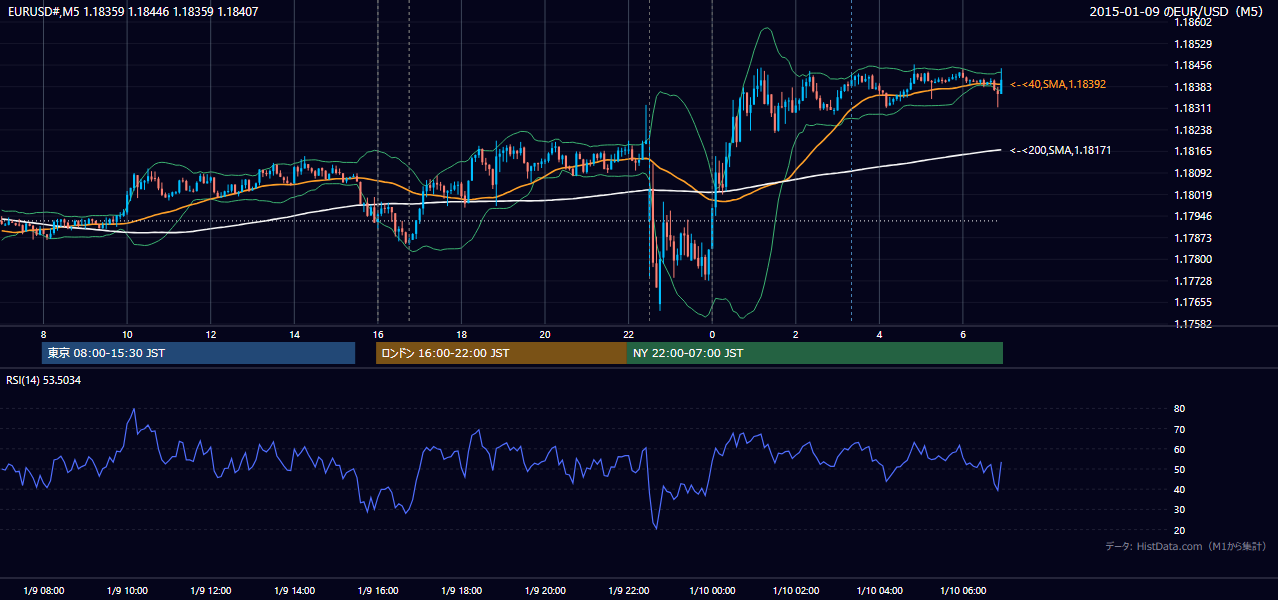Click hour label 4 below the price chart

tap(879, 334)
